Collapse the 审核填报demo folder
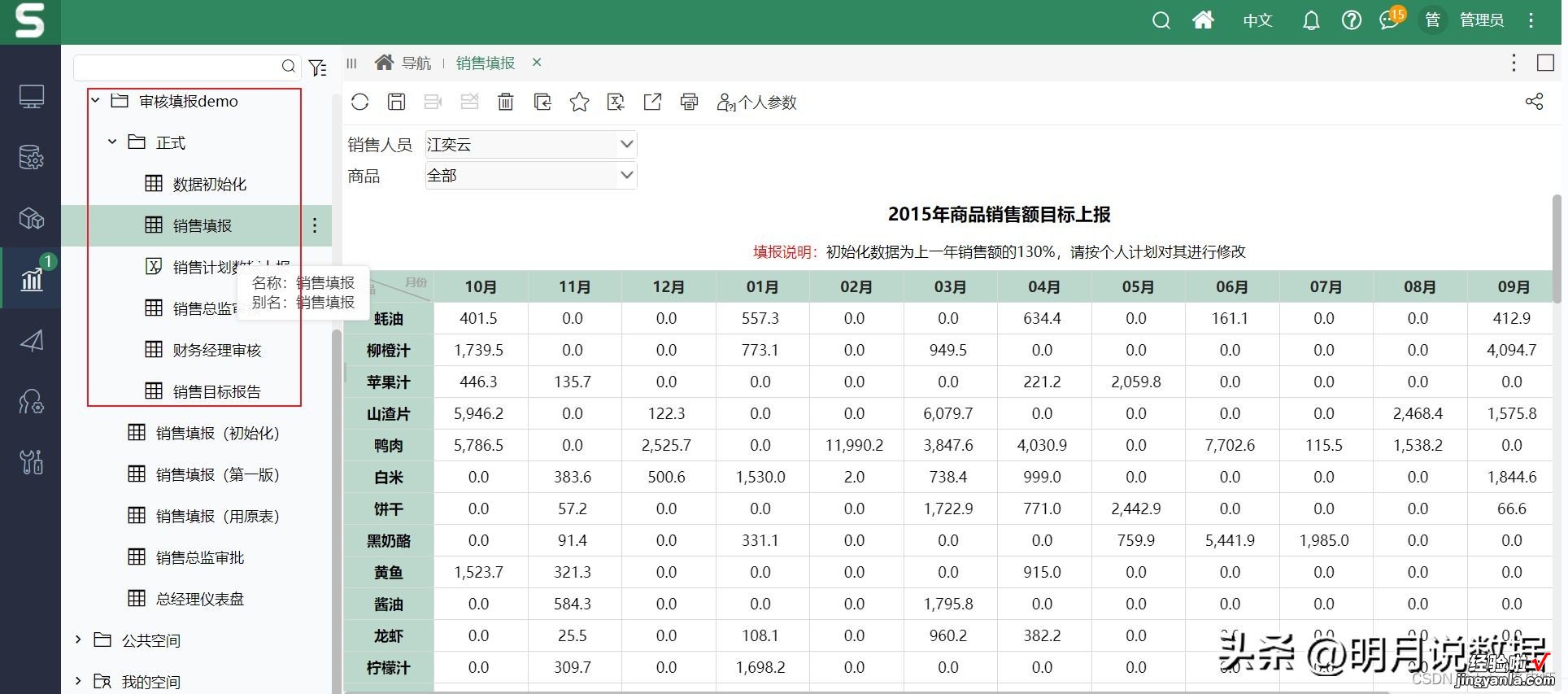Viewport: 1568px width, 694px height. click(95, 101)
